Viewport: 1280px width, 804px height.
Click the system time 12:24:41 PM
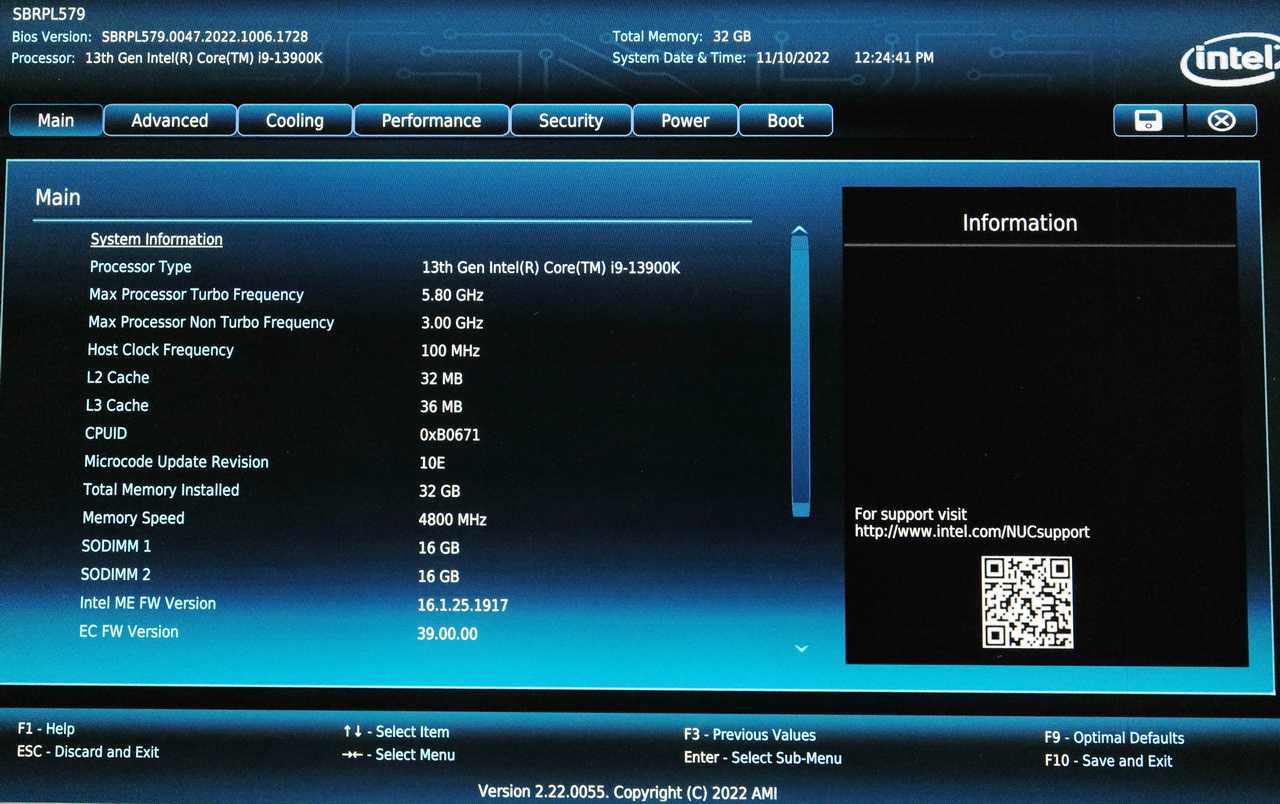tap(894, 58)
